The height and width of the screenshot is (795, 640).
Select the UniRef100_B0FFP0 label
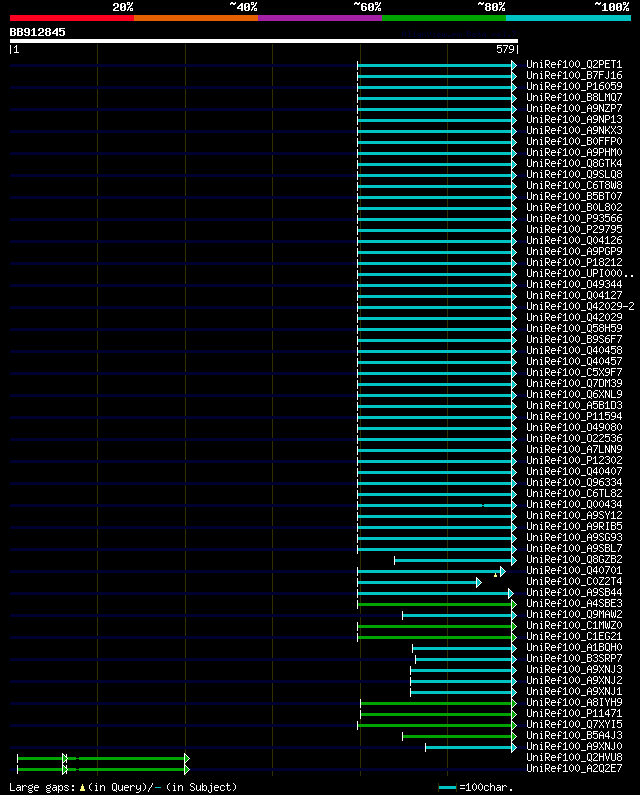(x=574, y=141)
